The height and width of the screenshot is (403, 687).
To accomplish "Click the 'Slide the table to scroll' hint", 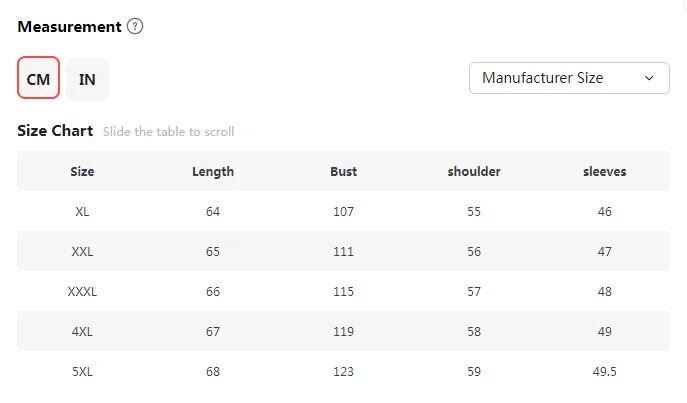I will pos(168,132).
